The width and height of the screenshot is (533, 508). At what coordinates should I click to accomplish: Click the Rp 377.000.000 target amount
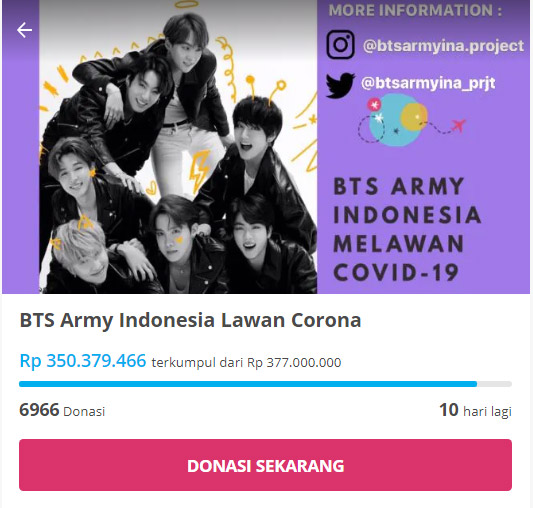(294, 363)
